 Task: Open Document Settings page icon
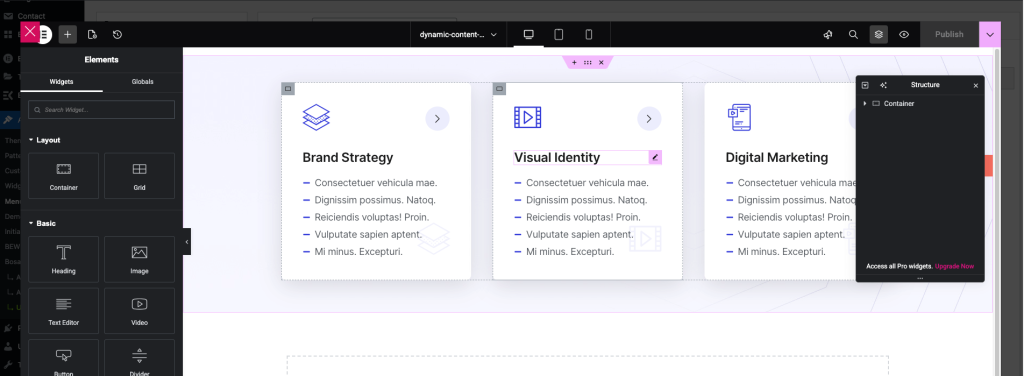(x=92, y=35)
